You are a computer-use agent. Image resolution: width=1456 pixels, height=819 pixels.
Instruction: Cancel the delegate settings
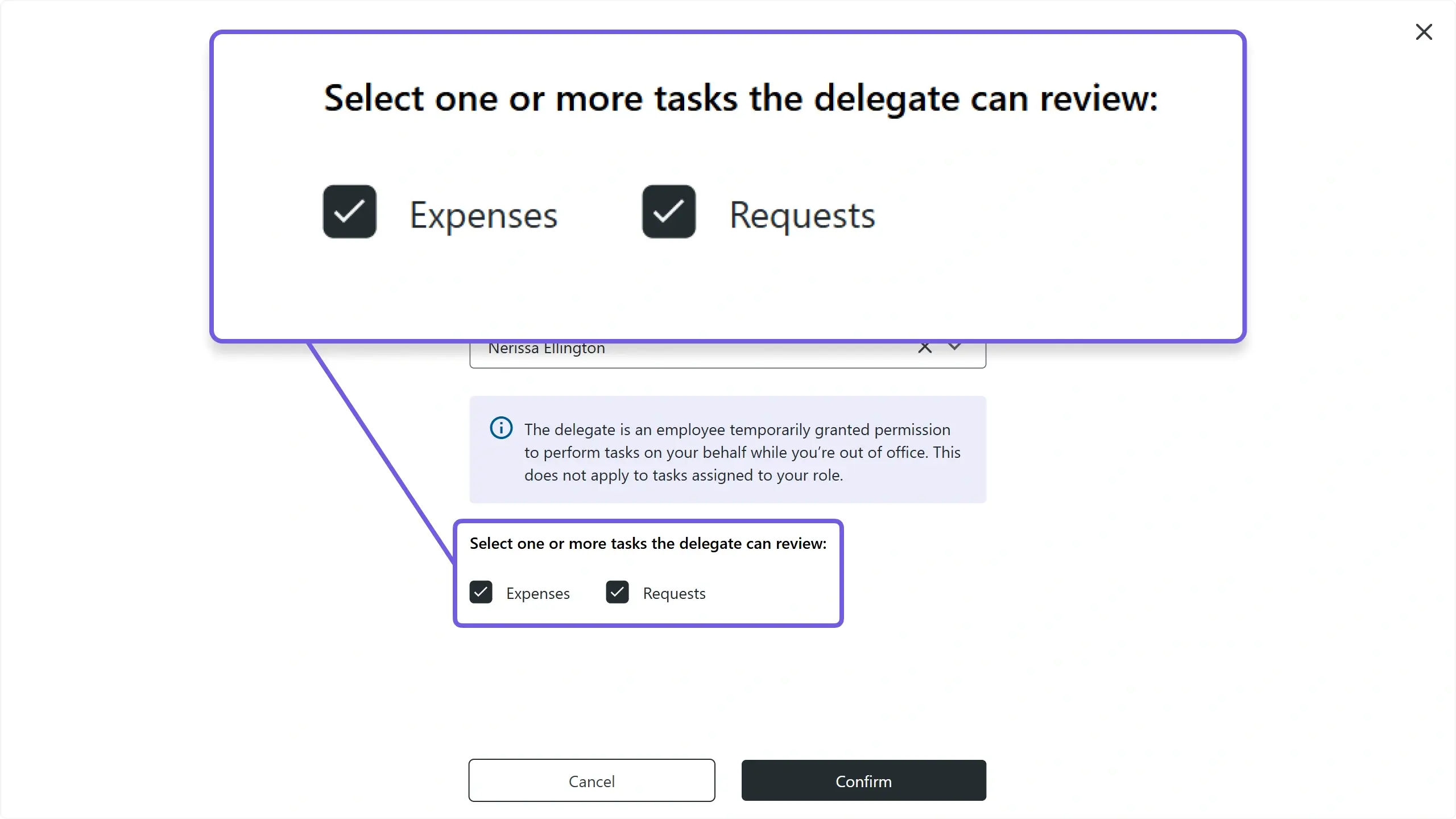pos(591,780)
